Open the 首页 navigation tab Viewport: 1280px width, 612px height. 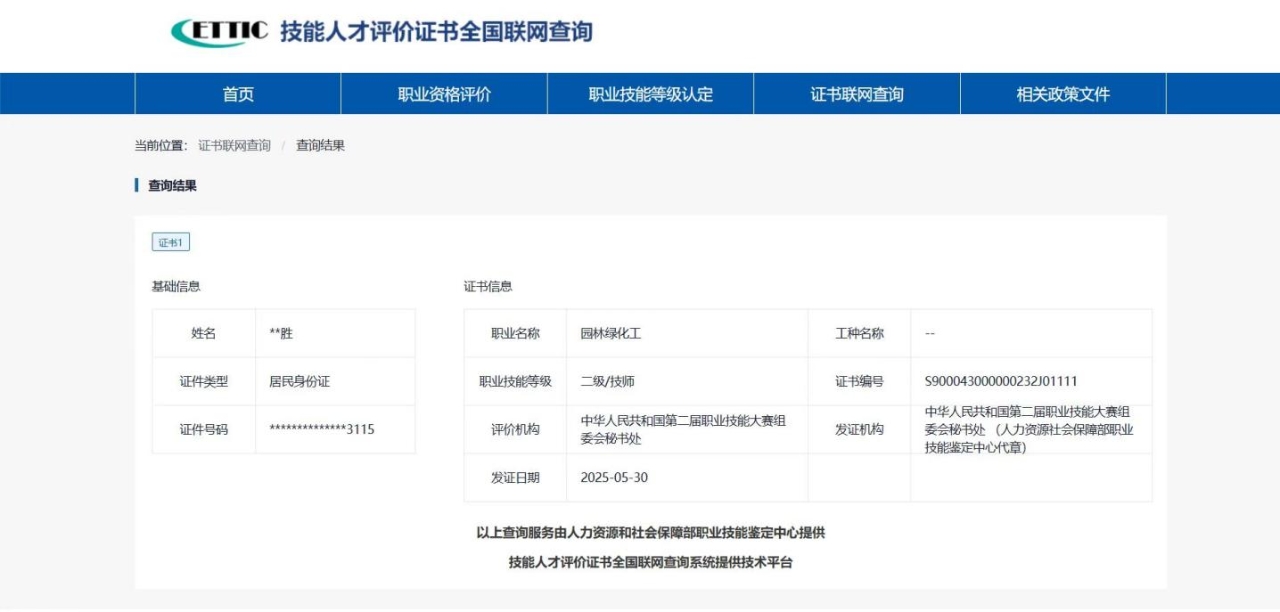click(x=238, y=94)
